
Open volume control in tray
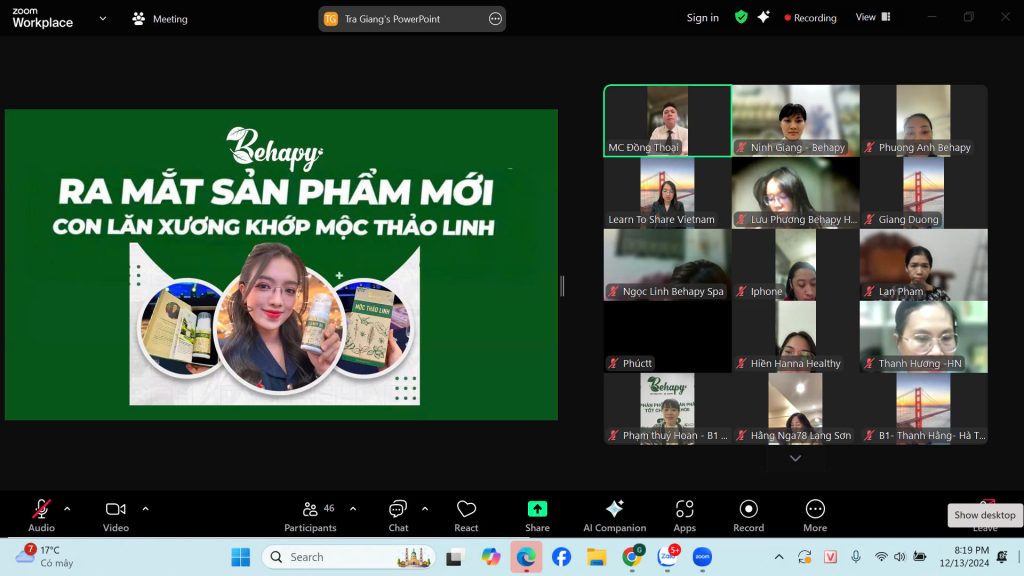coord(899,557)
